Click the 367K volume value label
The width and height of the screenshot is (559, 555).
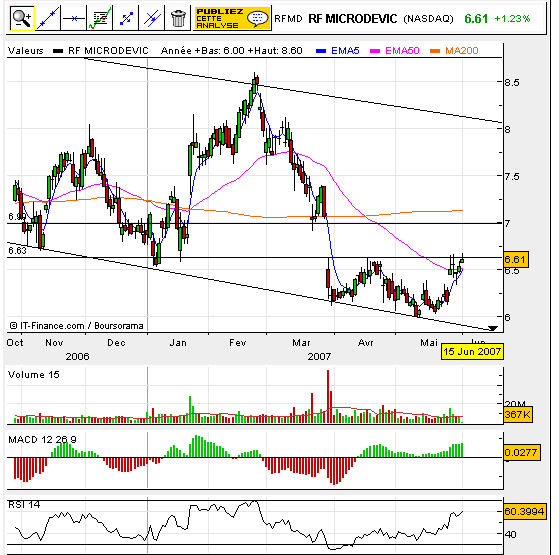coord(518,415)
